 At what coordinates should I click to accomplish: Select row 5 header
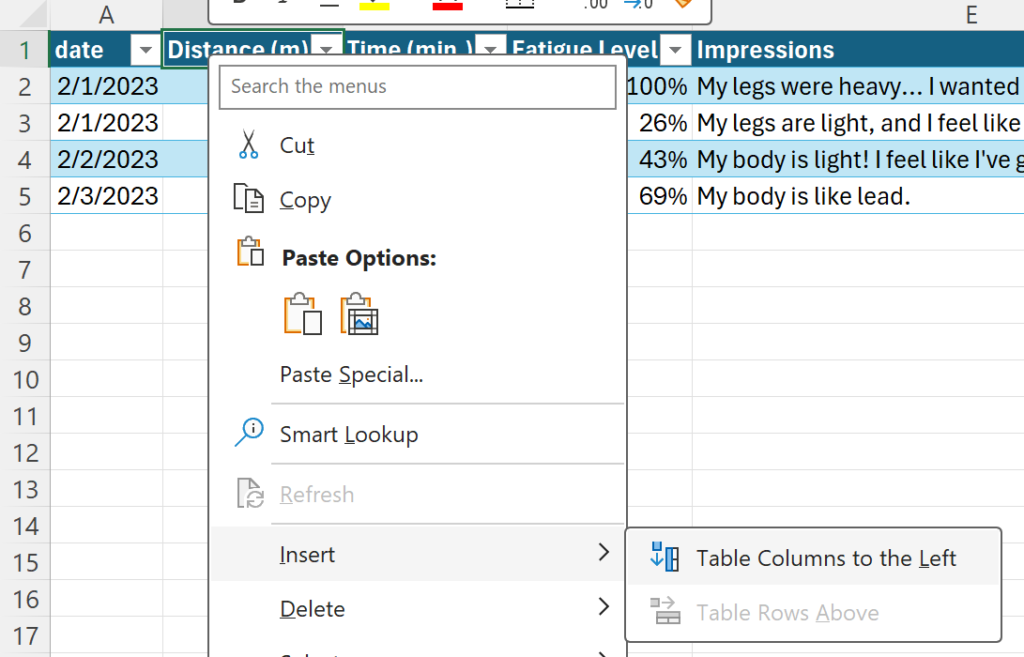pos(25,196)
